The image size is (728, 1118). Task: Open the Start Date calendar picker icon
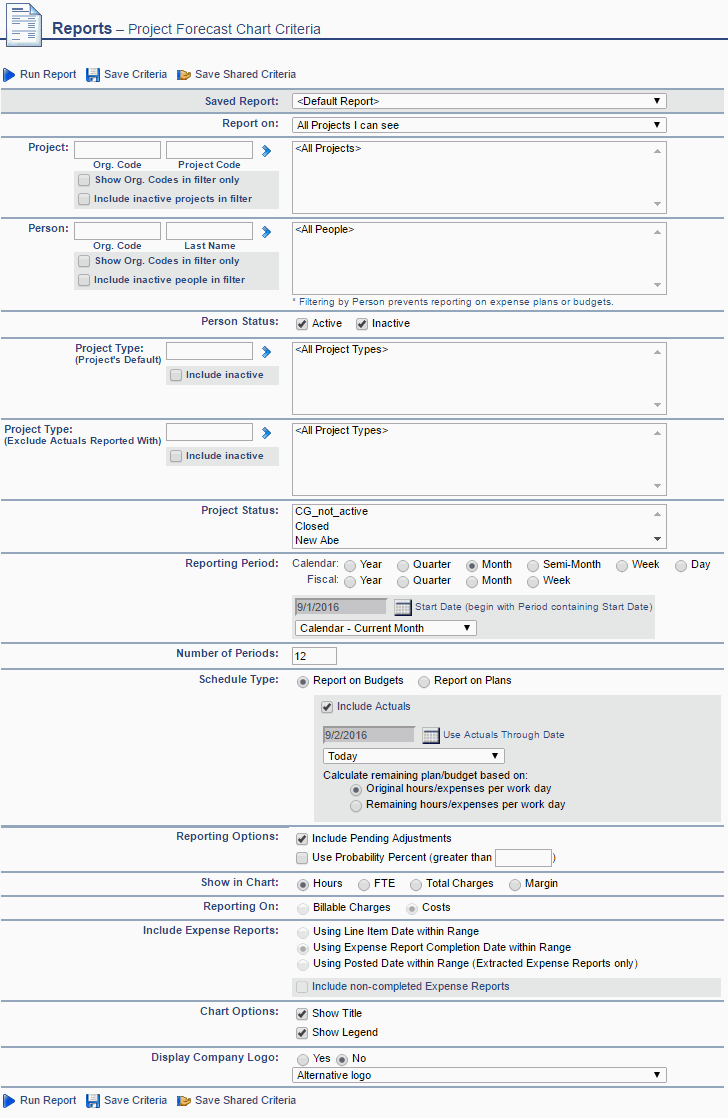click(x=402, y=607)
